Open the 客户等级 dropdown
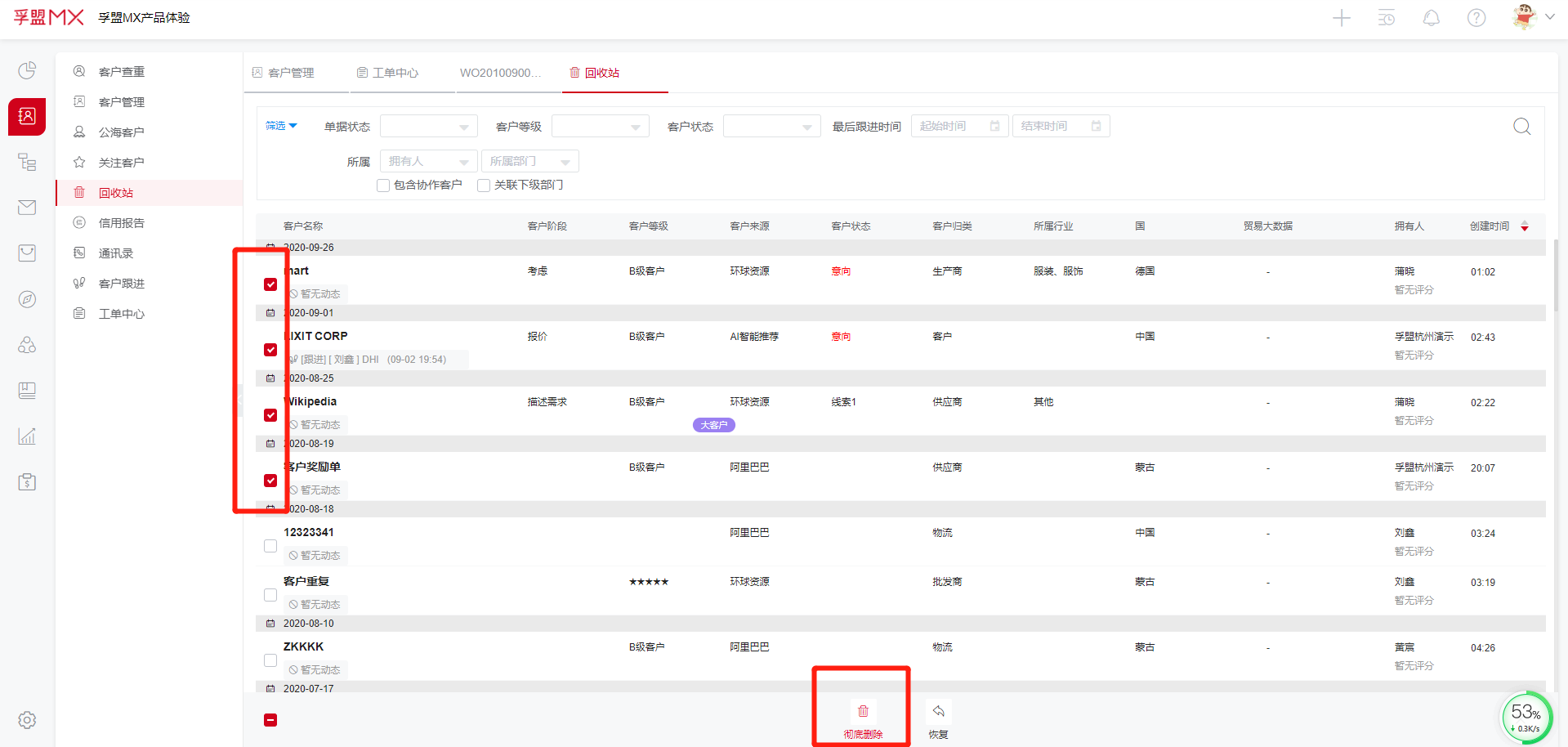Viewport: 1568px width, 747px height. (600, 127)
